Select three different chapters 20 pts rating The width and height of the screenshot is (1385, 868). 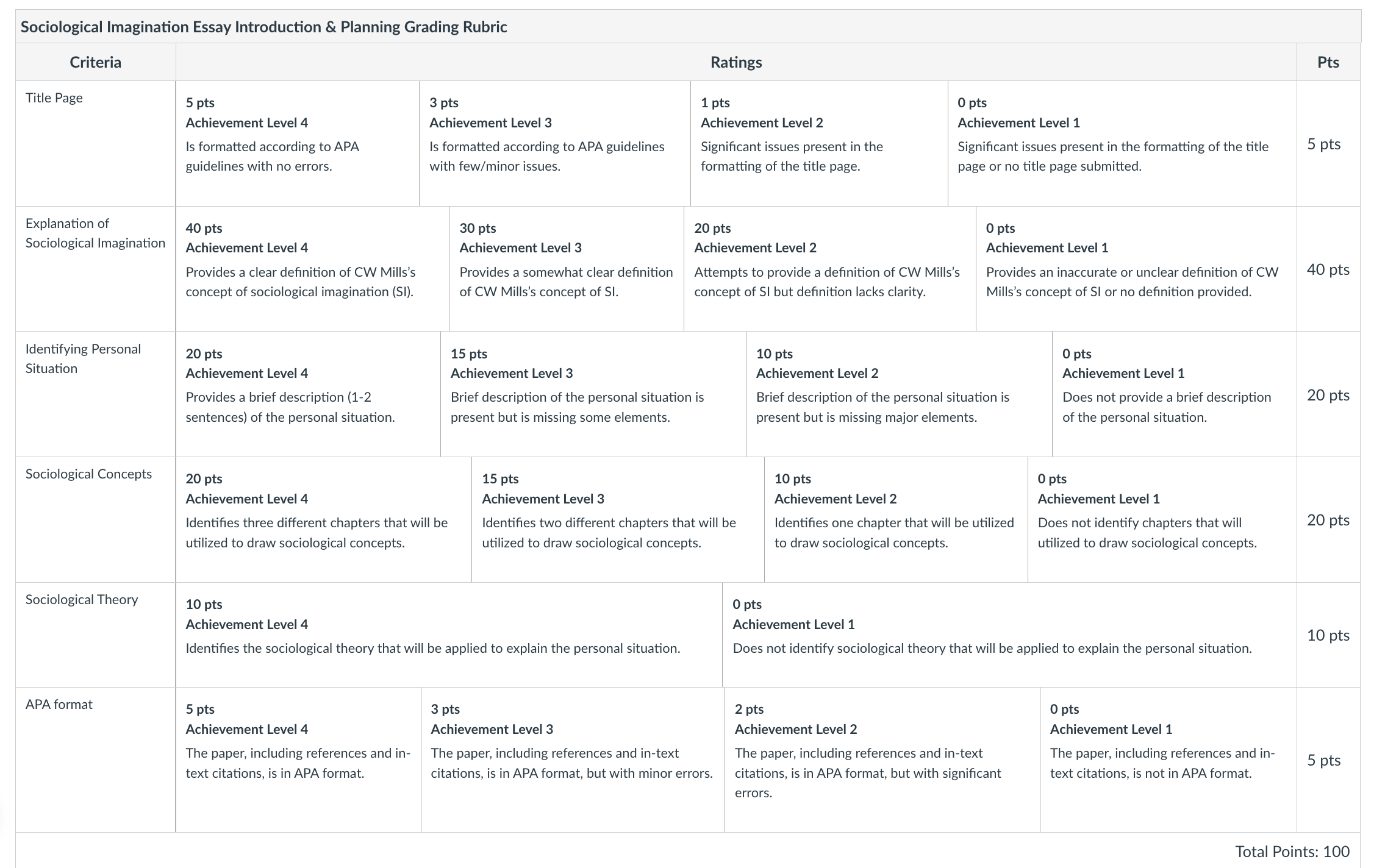click(x=324, y=520)
